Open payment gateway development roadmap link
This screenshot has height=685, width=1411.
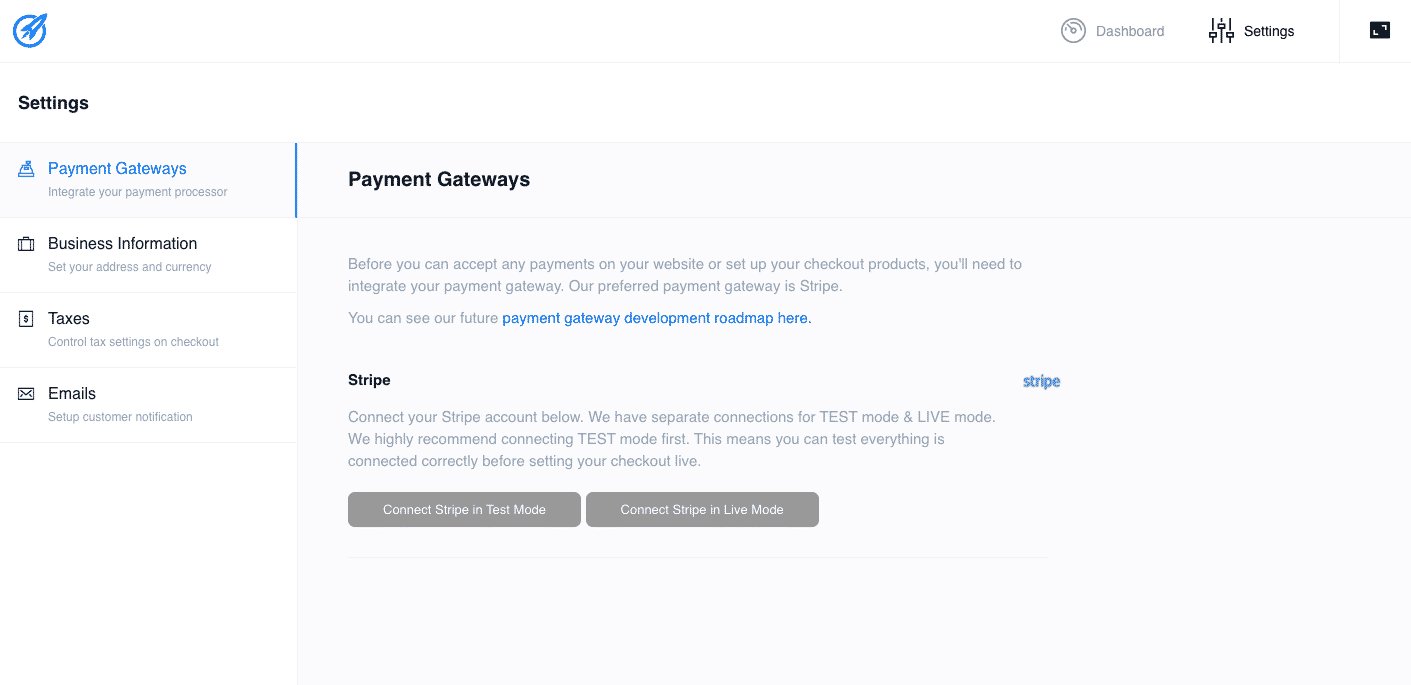point(657,318)
